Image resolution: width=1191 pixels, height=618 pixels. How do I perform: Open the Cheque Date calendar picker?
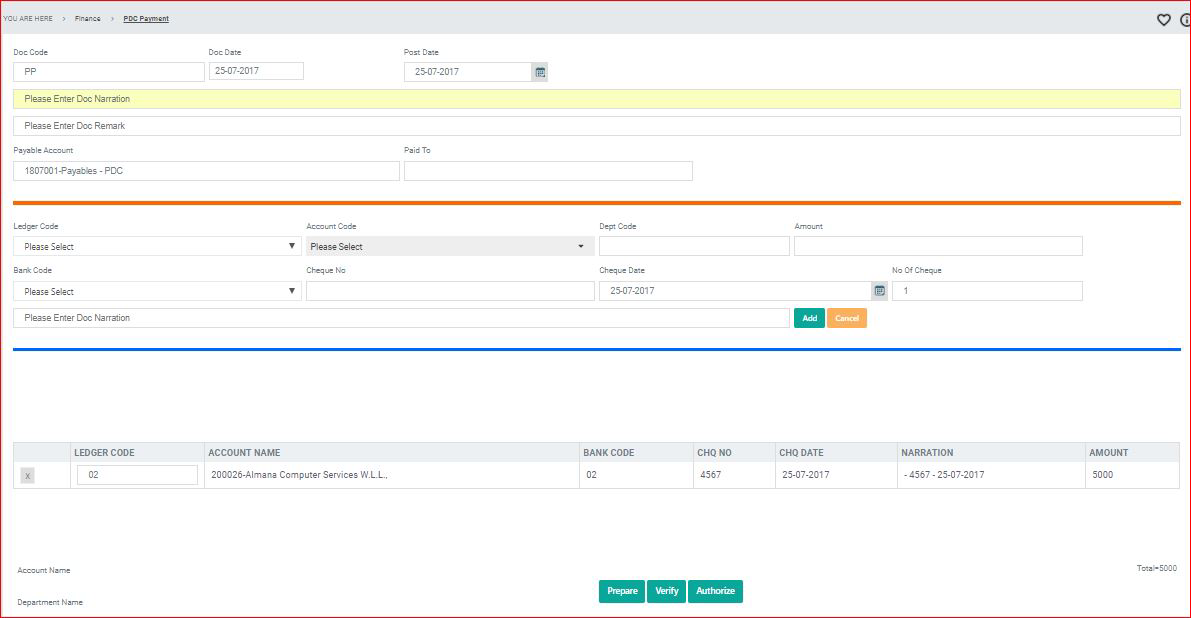(x=879, y=291)
